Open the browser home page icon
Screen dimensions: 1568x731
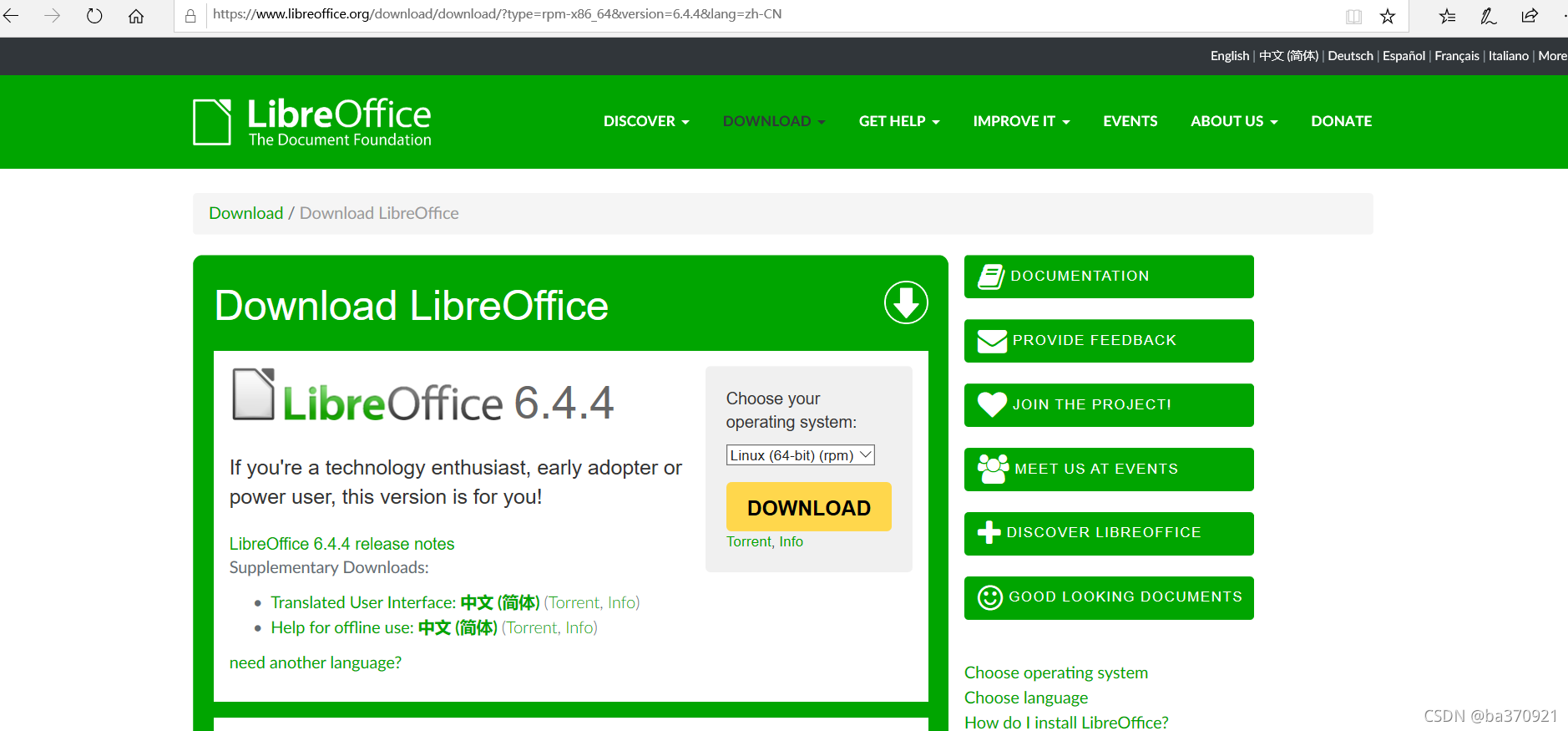136,15
